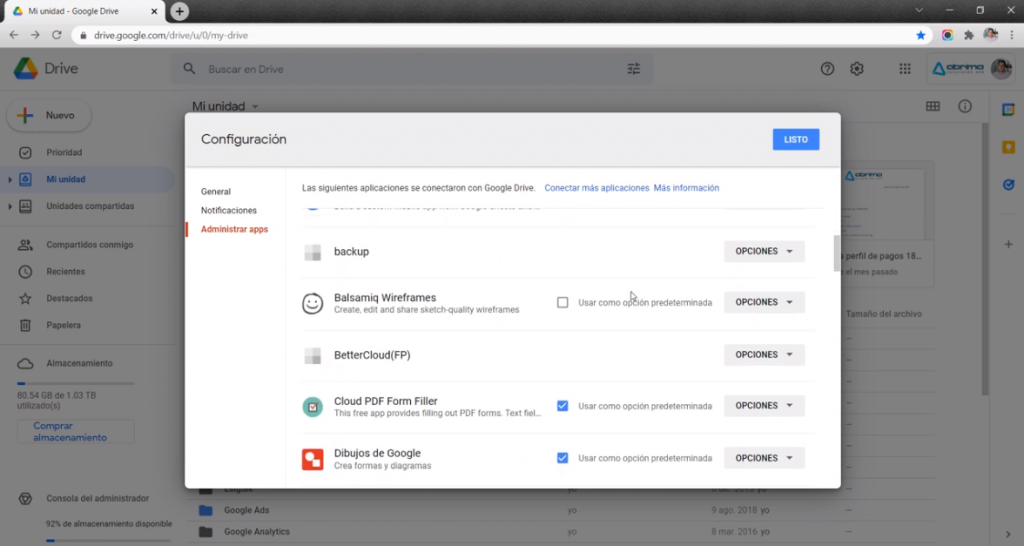The width and height of the screenshot is (1024, 546).
Task: Click the add-ons plus icon
Action: (x=1008, y=244)
